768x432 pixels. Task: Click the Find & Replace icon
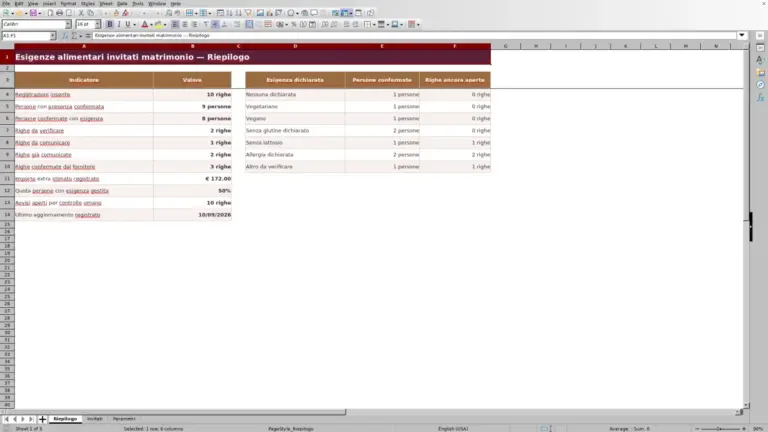click(x=168, y=13)
